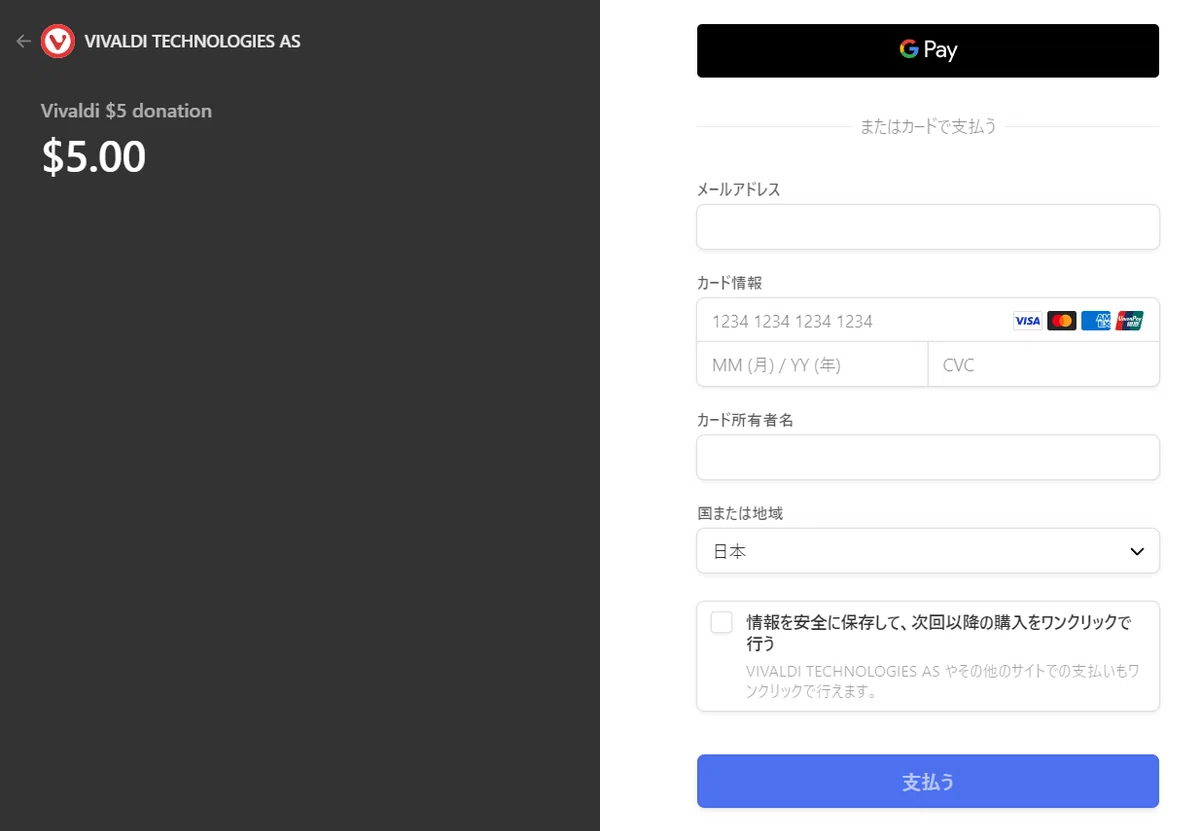Click the VIVALDI TECHNOLOGIES AS merchant name
This screenshot has width=1200, height=831.
(x=192, y=41)
